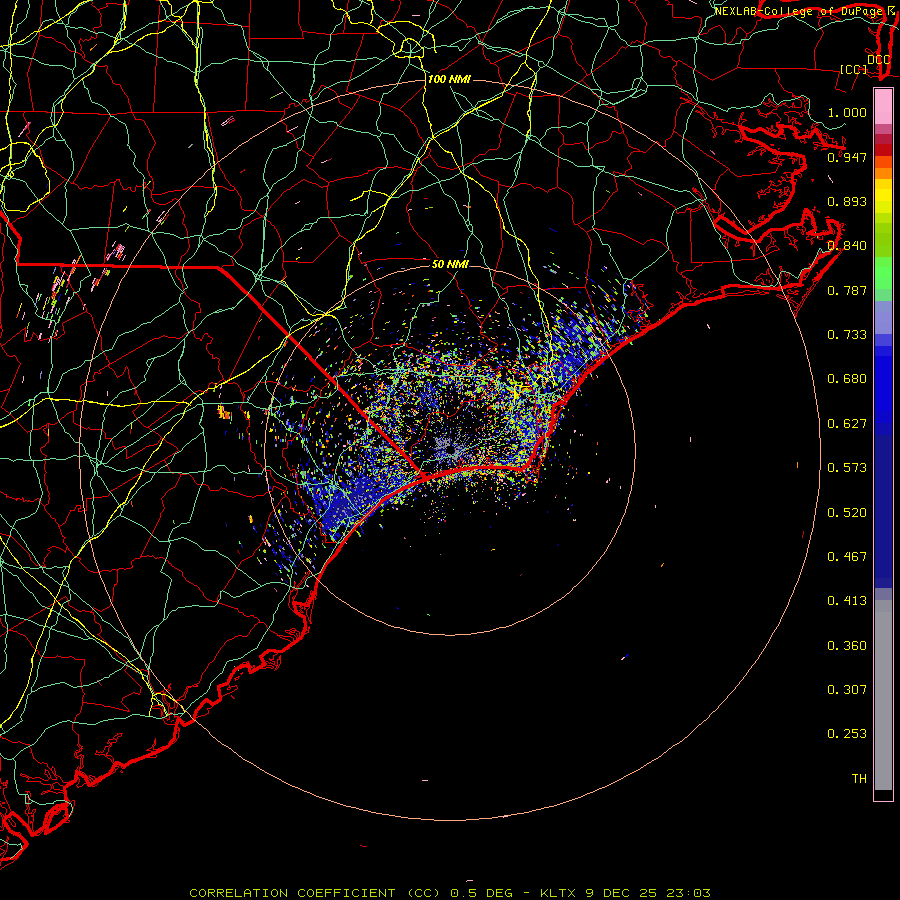Screen dimensions: 900x900
Task: Pick the red segment of color bar
Action: click(x=883, y=150)
